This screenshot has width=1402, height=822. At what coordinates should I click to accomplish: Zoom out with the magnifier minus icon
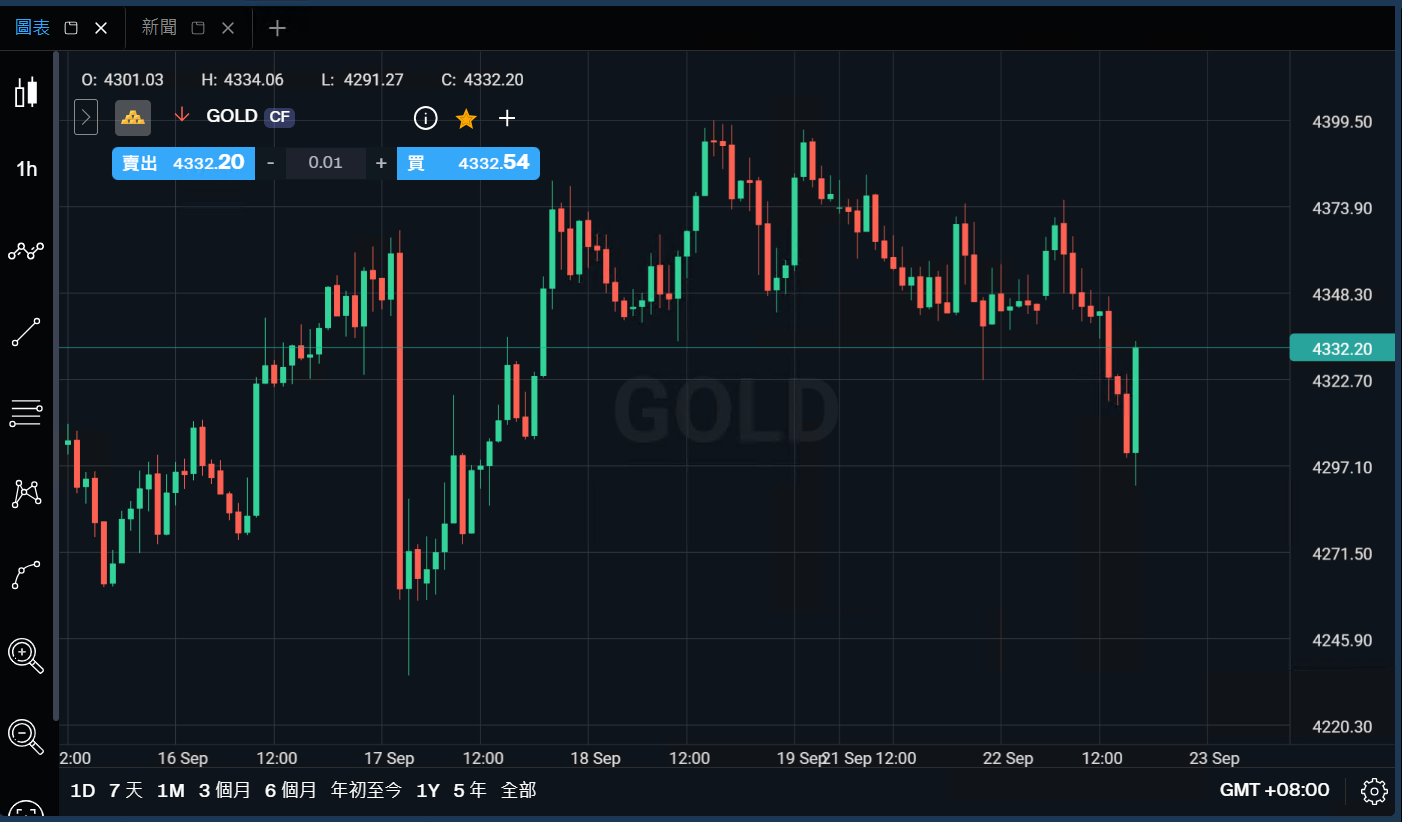pos(26,737)
